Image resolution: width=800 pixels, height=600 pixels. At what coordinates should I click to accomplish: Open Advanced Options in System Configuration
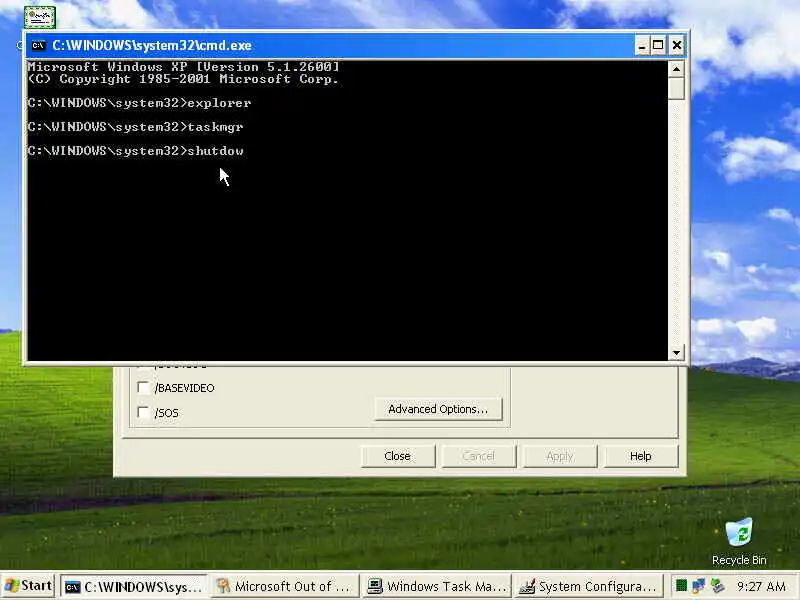pyautogui.click(x=438, y=409)
